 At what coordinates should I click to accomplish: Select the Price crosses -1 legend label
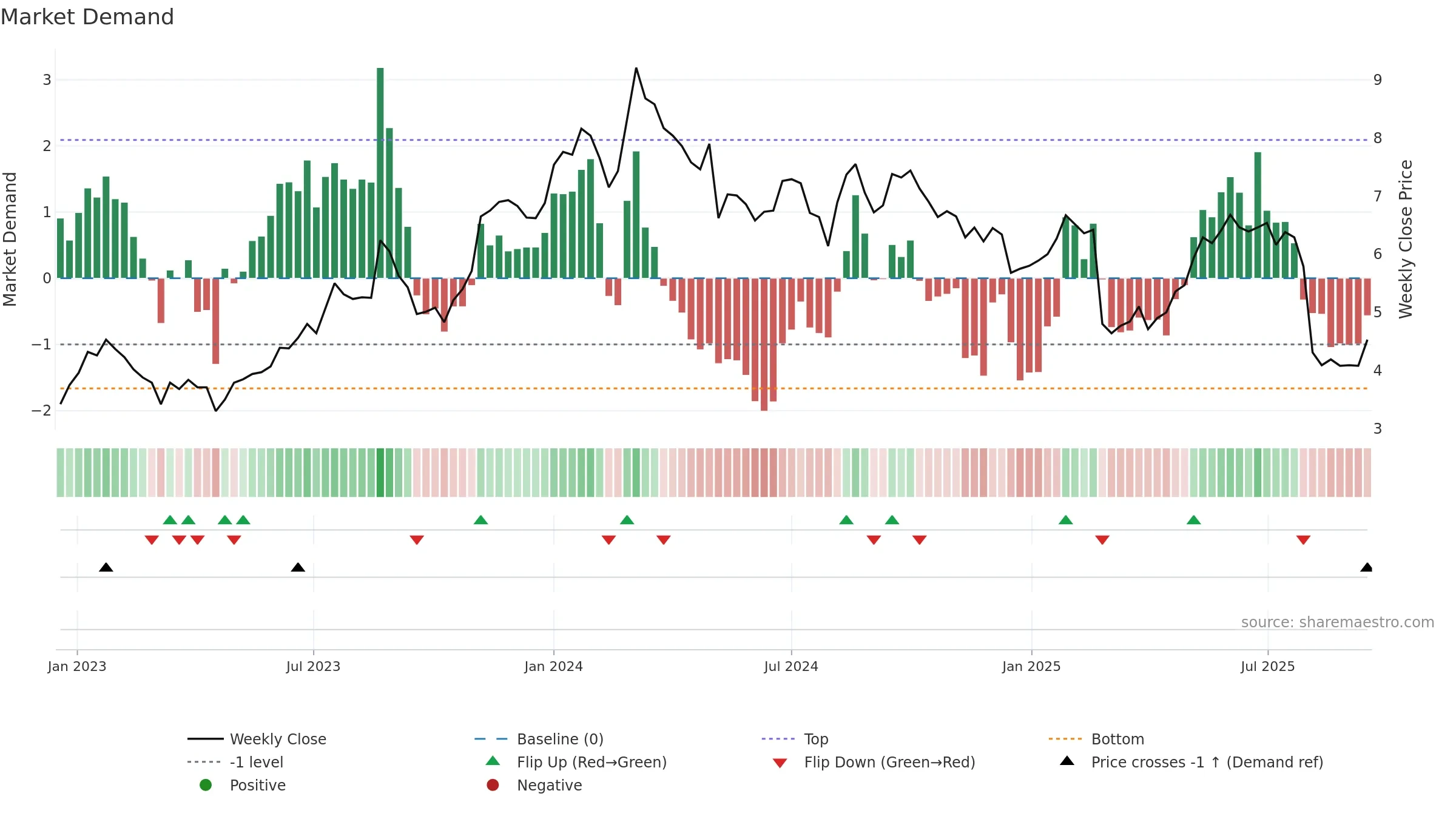coord(1207,762)
